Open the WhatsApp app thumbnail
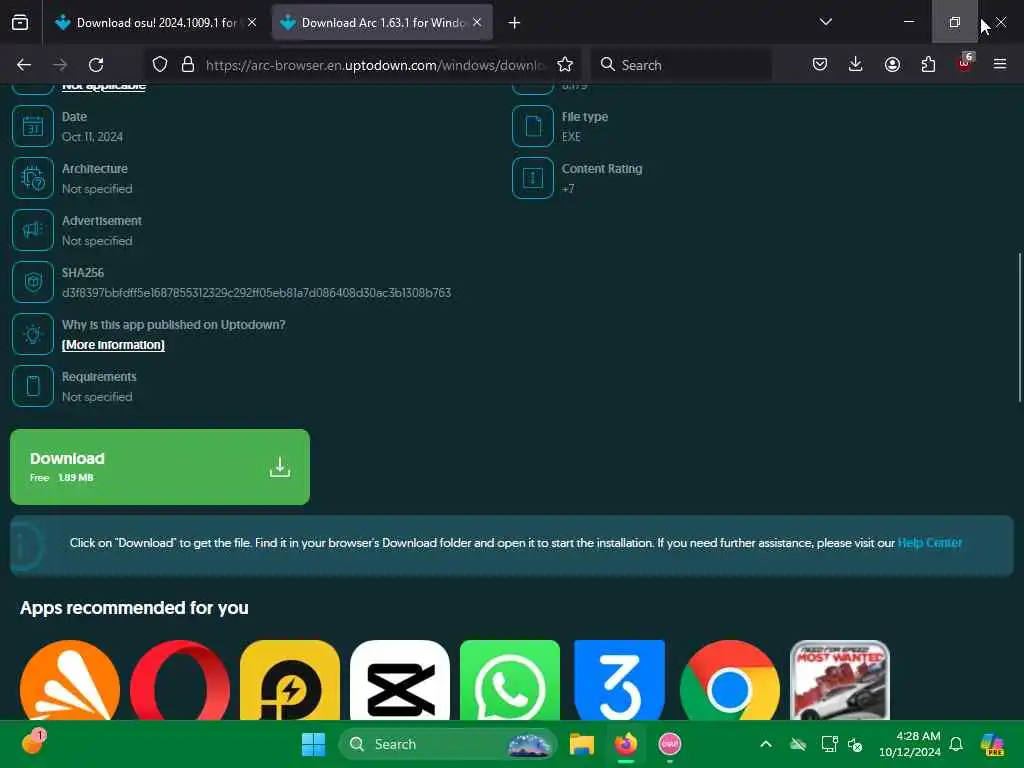 [x=510, y=680]
